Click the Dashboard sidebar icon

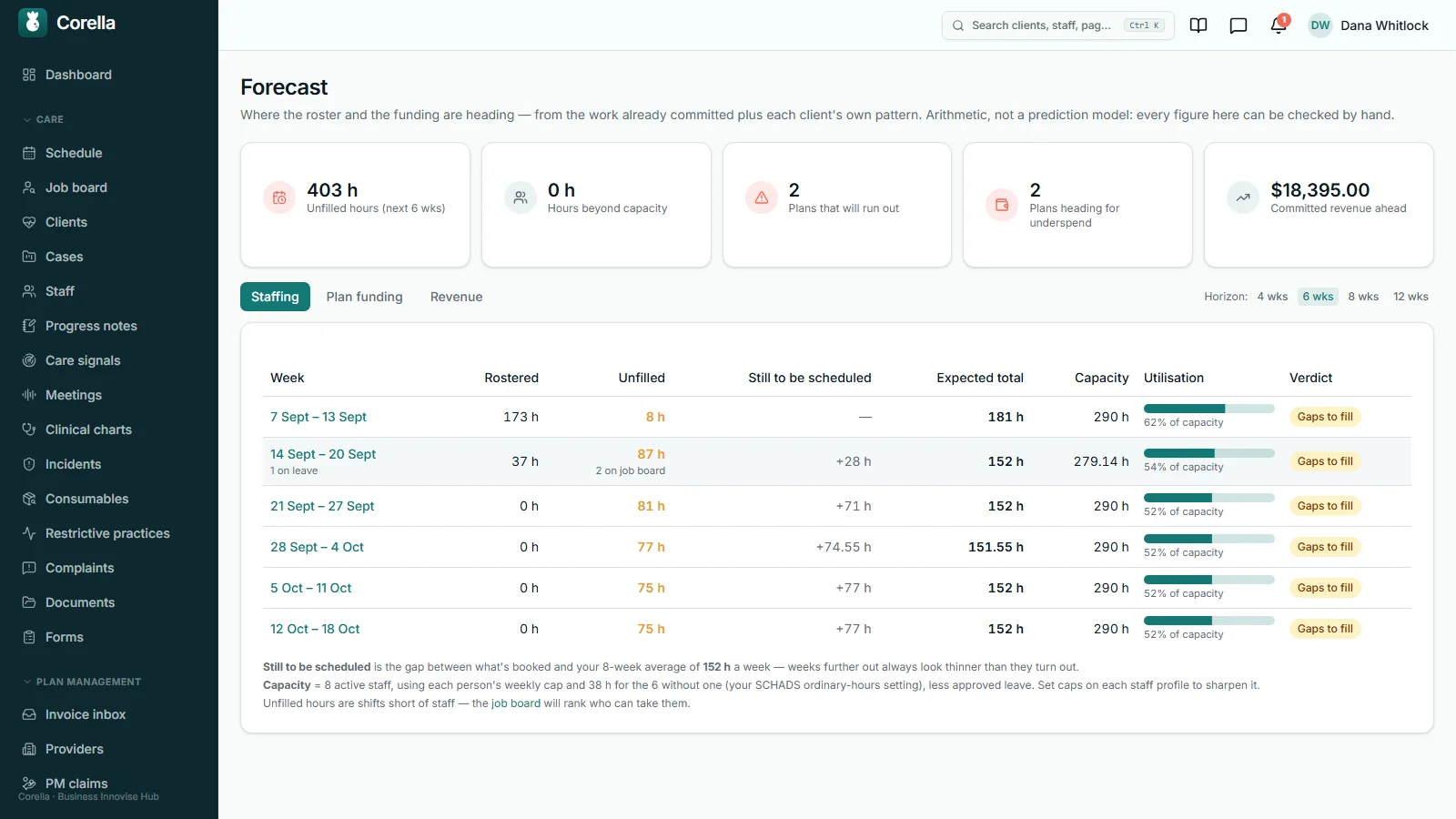pos(29,75)
